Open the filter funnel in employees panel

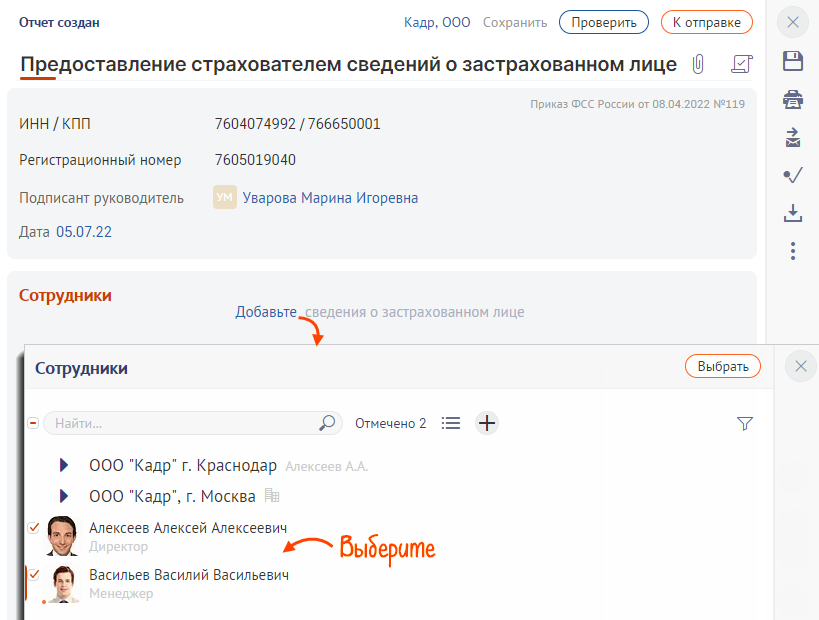pyautogui.click(x=744, y=424)
